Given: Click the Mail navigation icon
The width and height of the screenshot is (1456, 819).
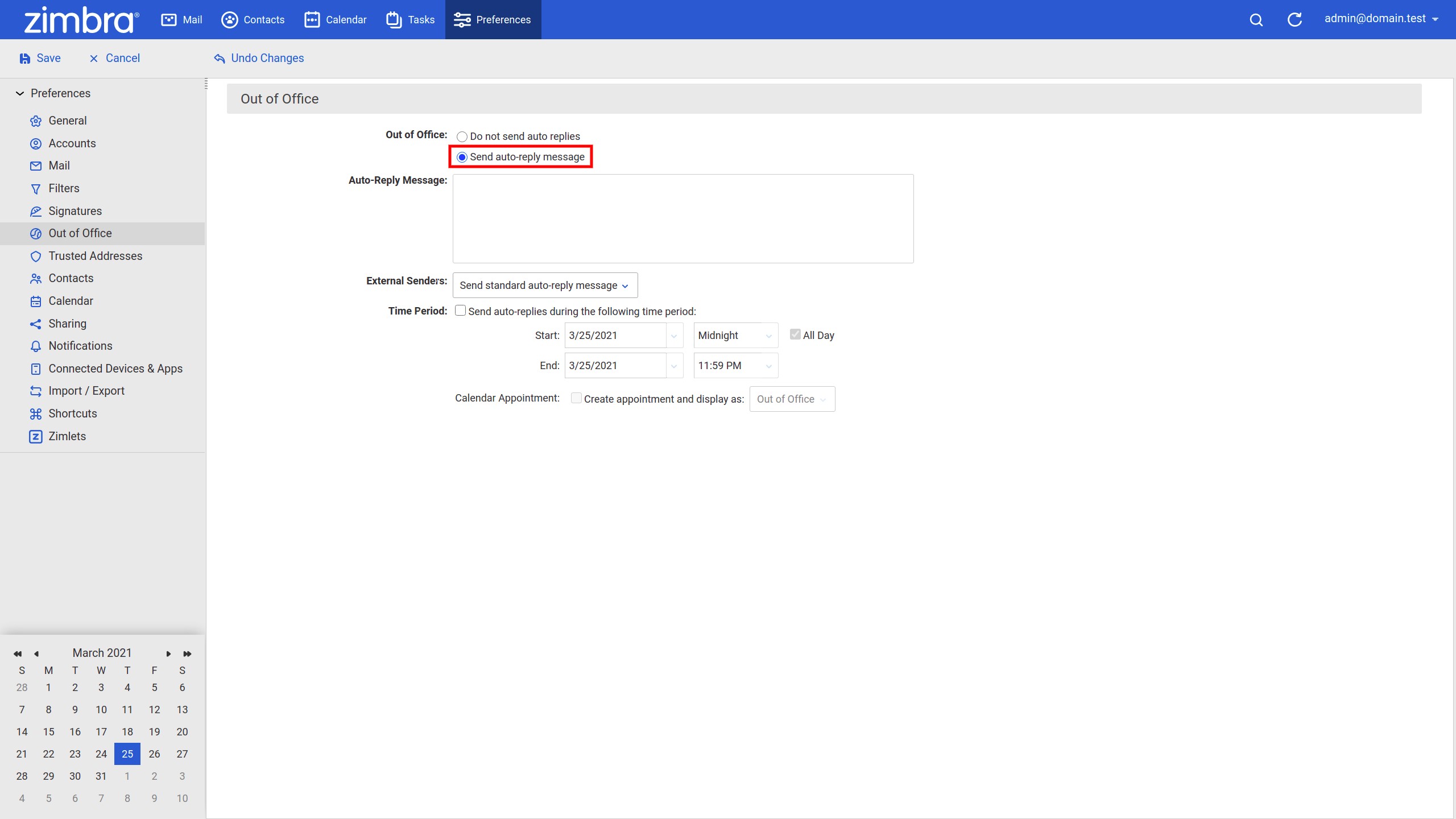Looking at the screenshot, I should [168, 19].
